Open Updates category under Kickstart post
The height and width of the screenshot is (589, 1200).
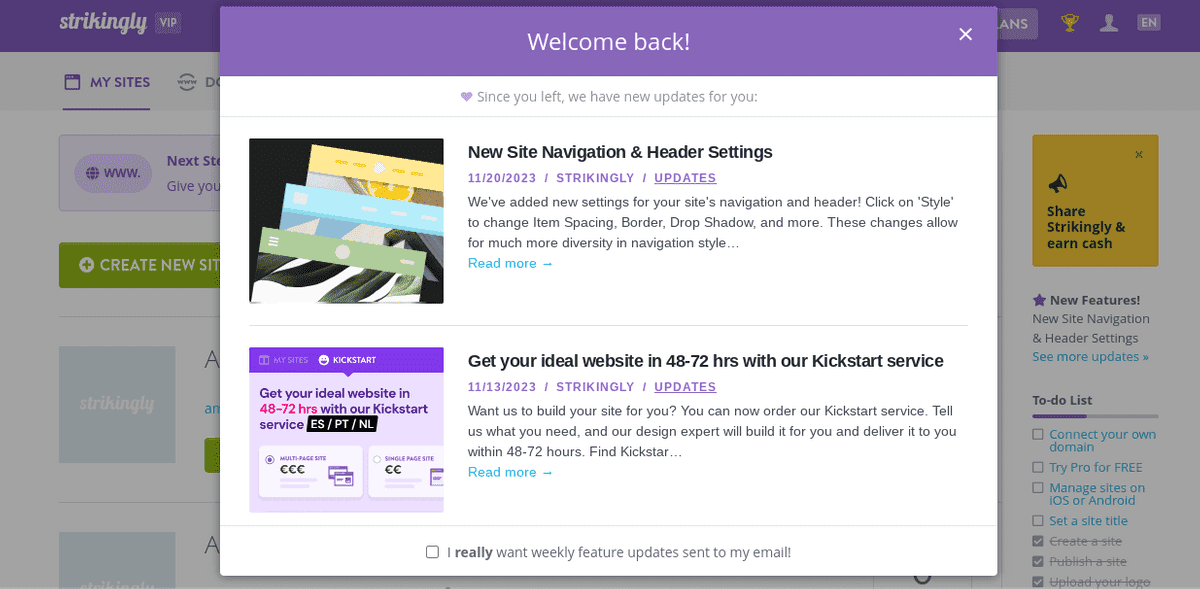click(x=685, y=387)
